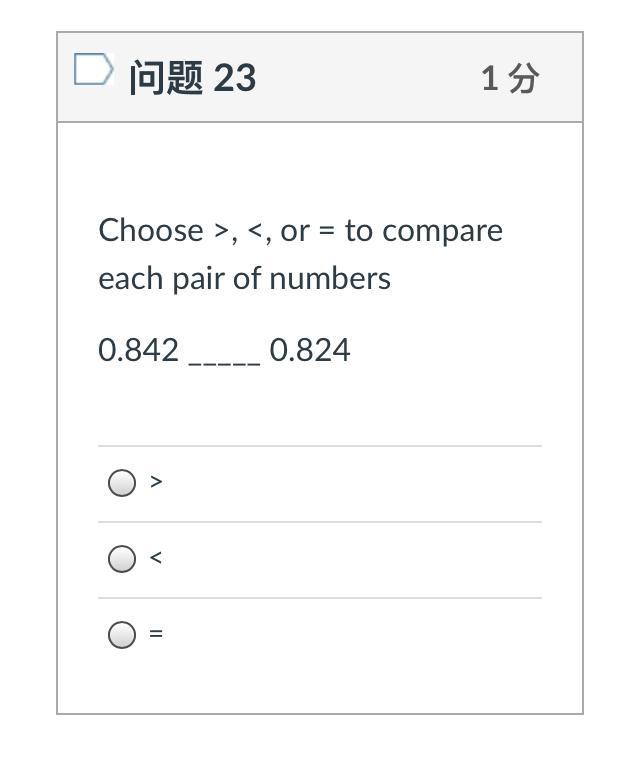Viewport: 619px width, 784px height.
Task: Select the equals radio button
Action: 121,635
